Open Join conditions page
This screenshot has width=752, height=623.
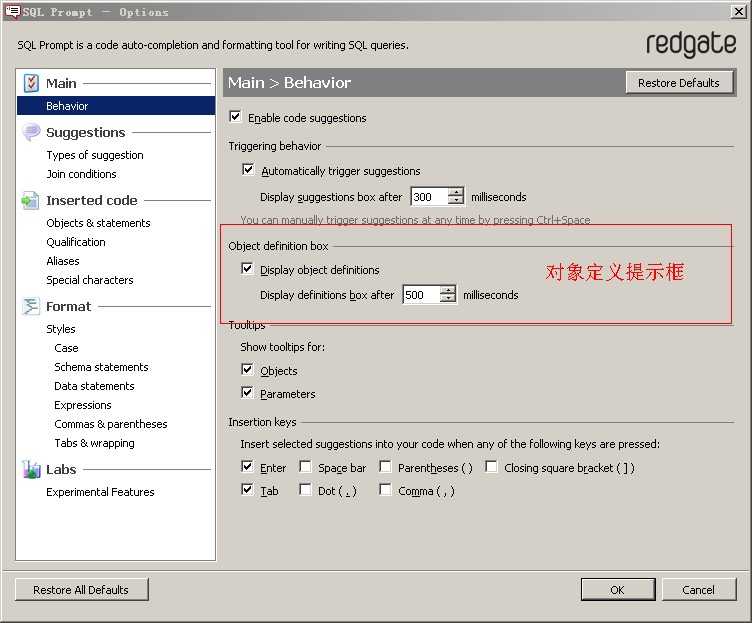[x=82, y=174]
